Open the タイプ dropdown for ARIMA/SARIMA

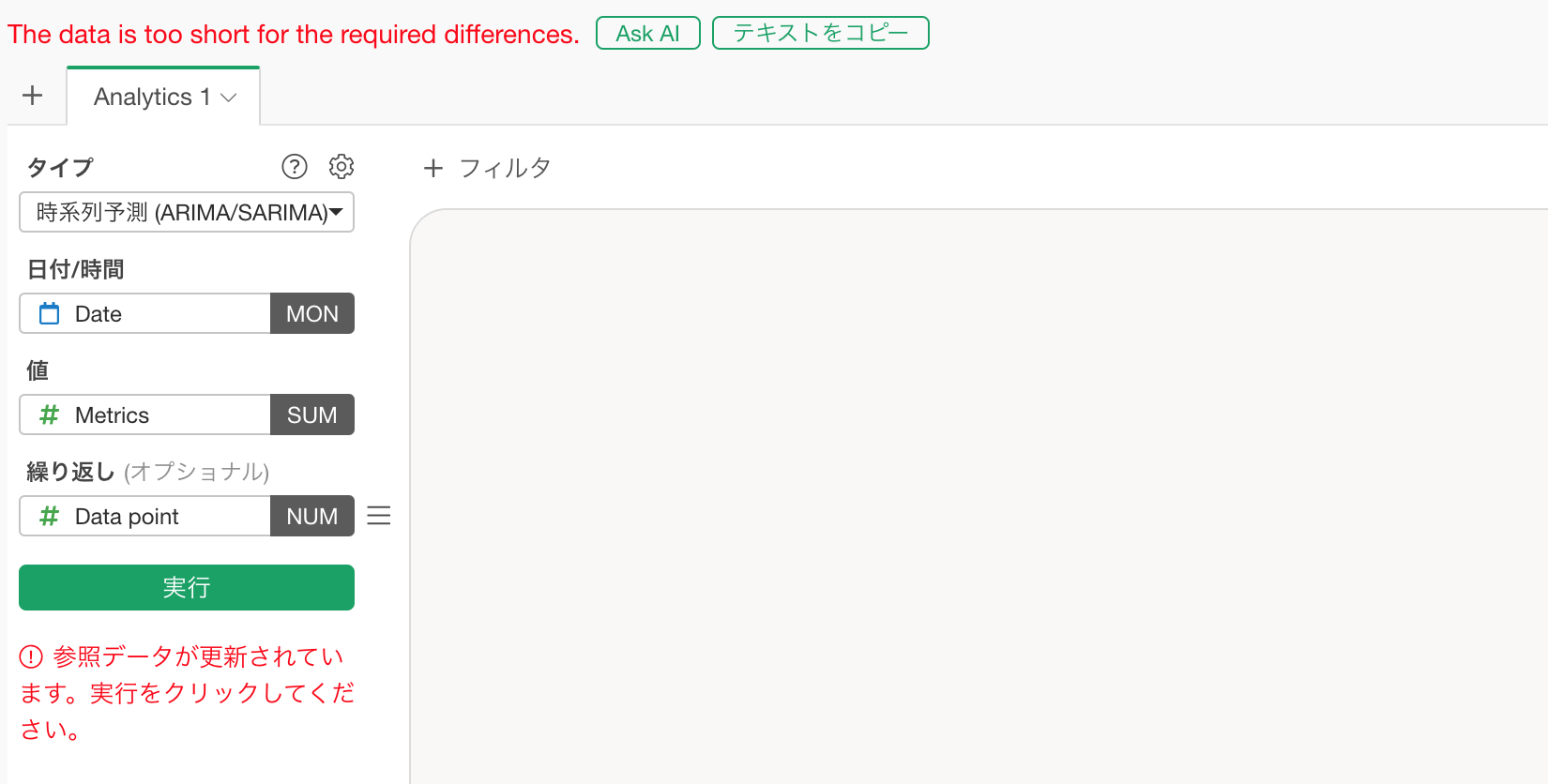(x=187, y=212)
